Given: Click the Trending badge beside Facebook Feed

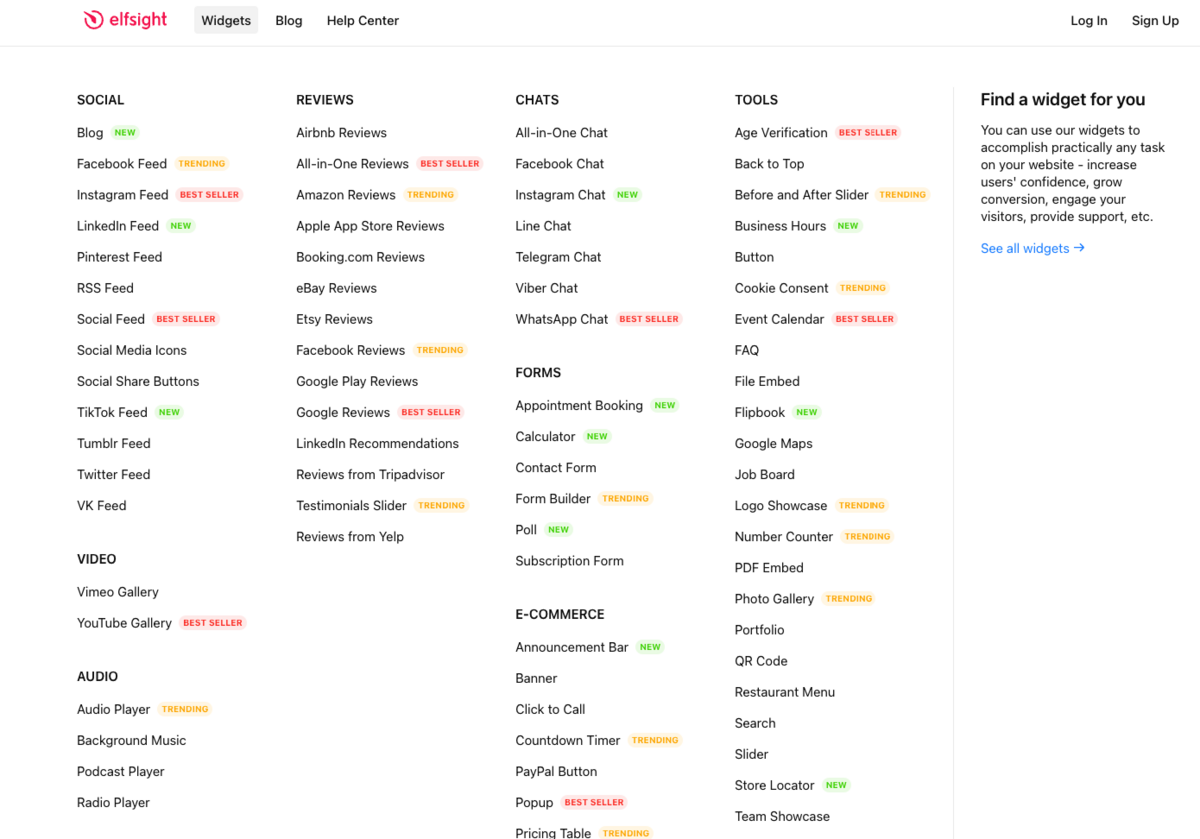Looking at the screenshot, I should pos(202,164).
